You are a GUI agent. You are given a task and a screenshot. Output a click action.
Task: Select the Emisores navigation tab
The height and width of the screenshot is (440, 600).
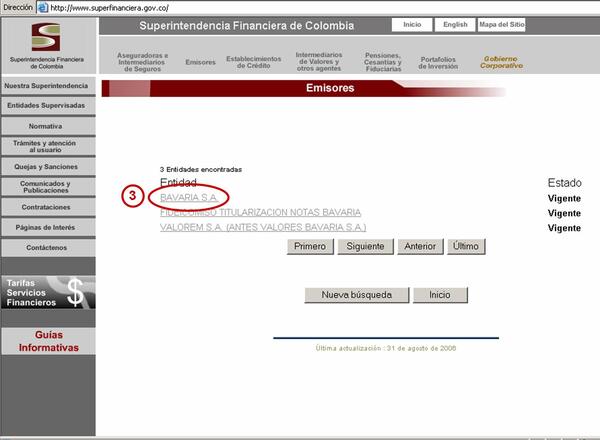pos(200,62)
